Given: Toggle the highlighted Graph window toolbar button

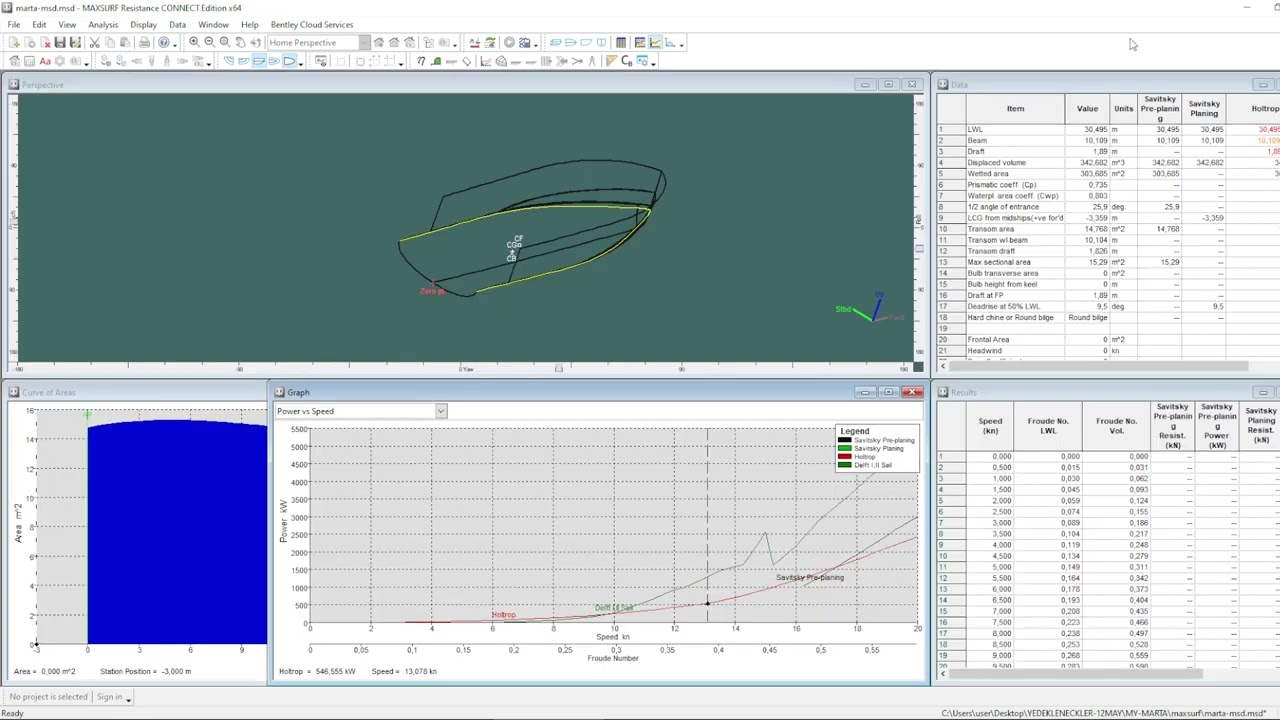Looking at the screenshot, I should click(x=655, y=43).
